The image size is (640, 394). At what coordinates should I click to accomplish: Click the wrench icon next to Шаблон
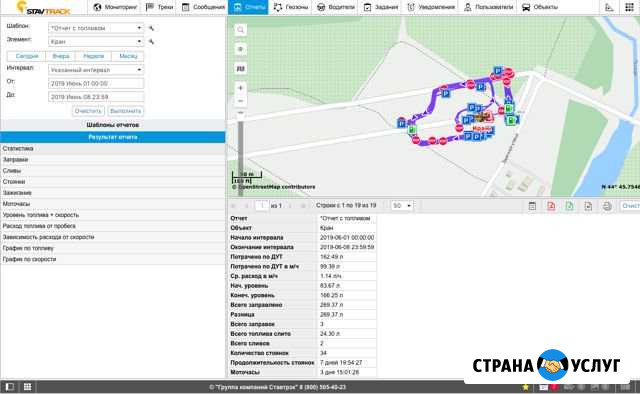tap(151, 28)
